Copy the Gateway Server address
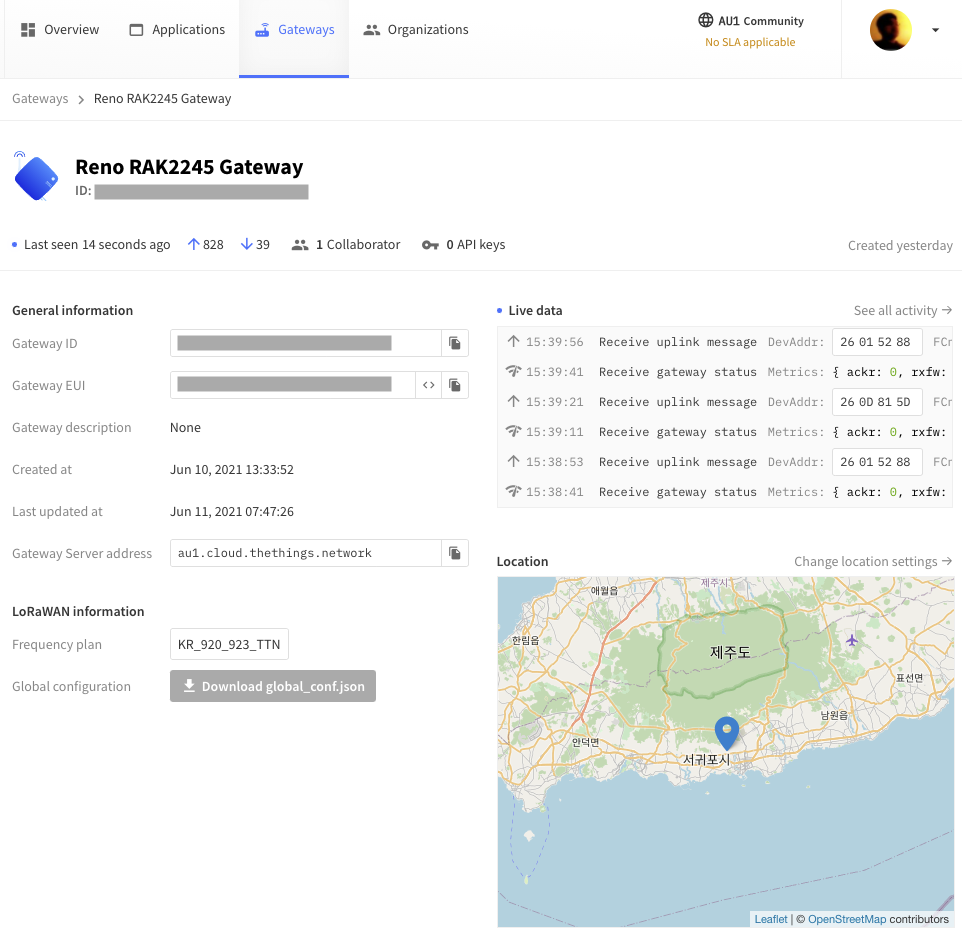The height and width of the screenshot is (936, 962). [x=455, y=553]
